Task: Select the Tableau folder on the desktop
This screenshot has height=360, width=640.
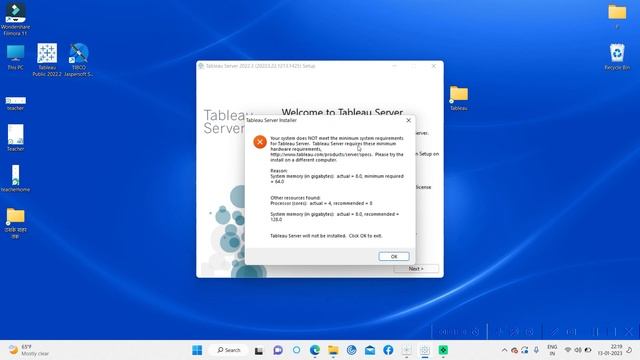Action: click(459, 98)
